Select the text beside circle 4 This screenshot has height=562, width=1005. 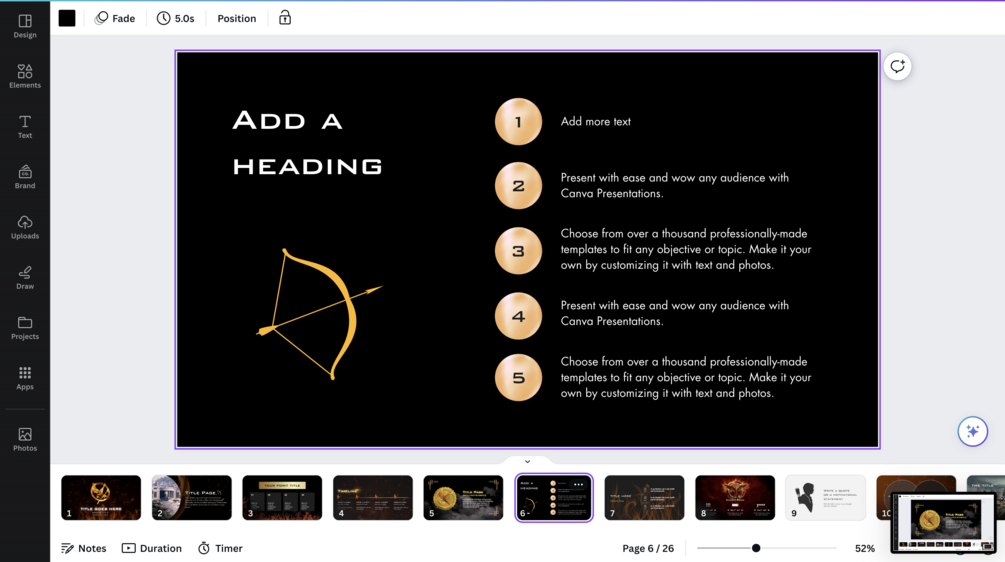tap(675, 313)
